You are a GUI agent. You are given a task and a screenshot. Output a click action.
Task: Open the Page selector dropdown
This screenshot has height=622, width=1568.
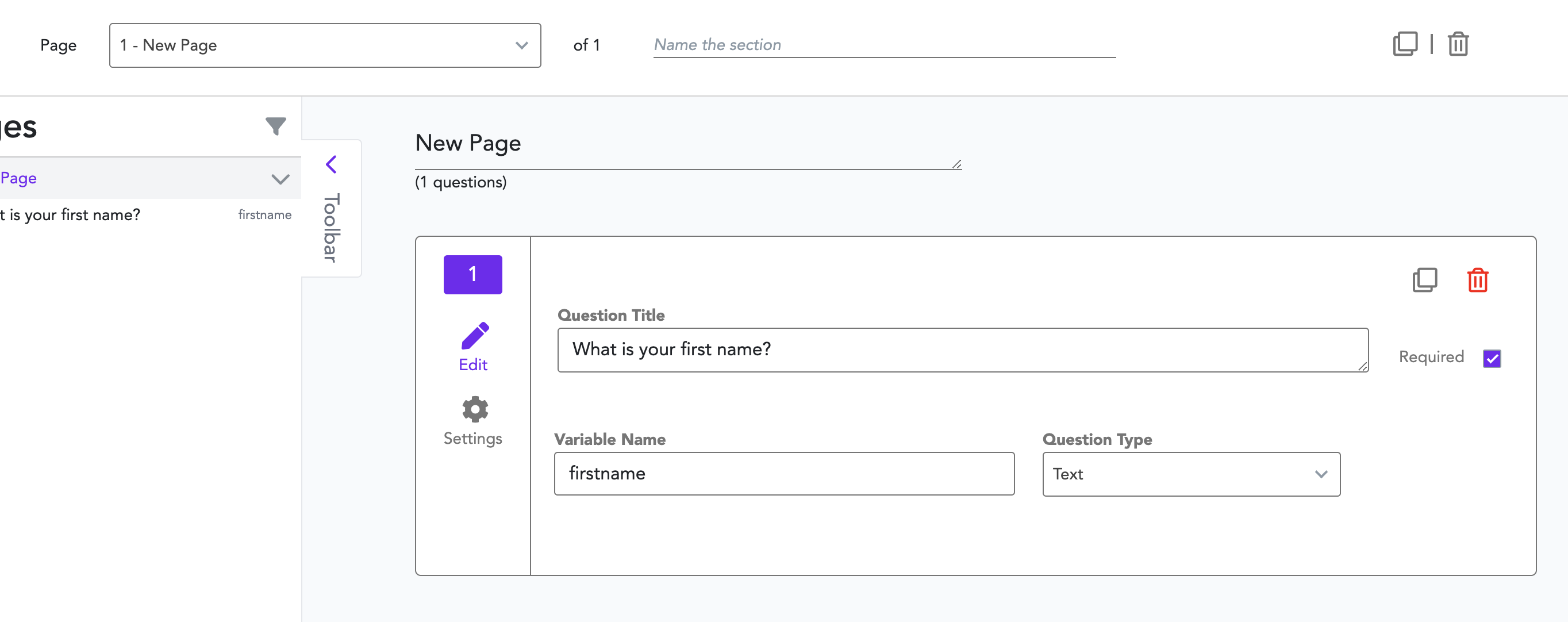pos(324,45)
